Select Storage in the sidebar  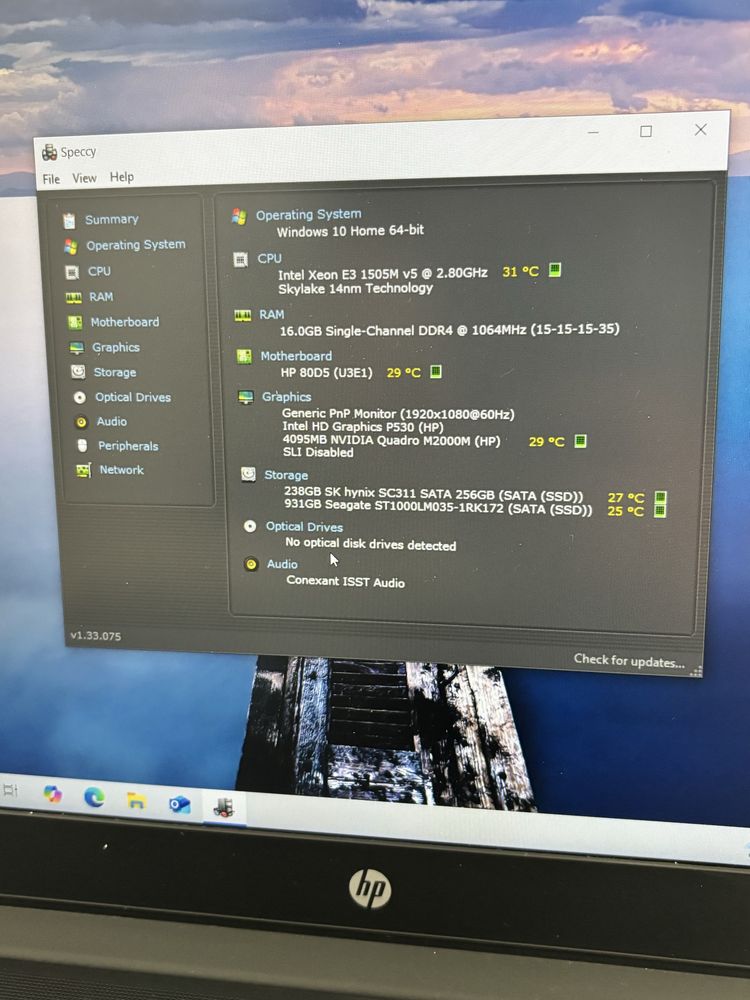coord(115,372)
